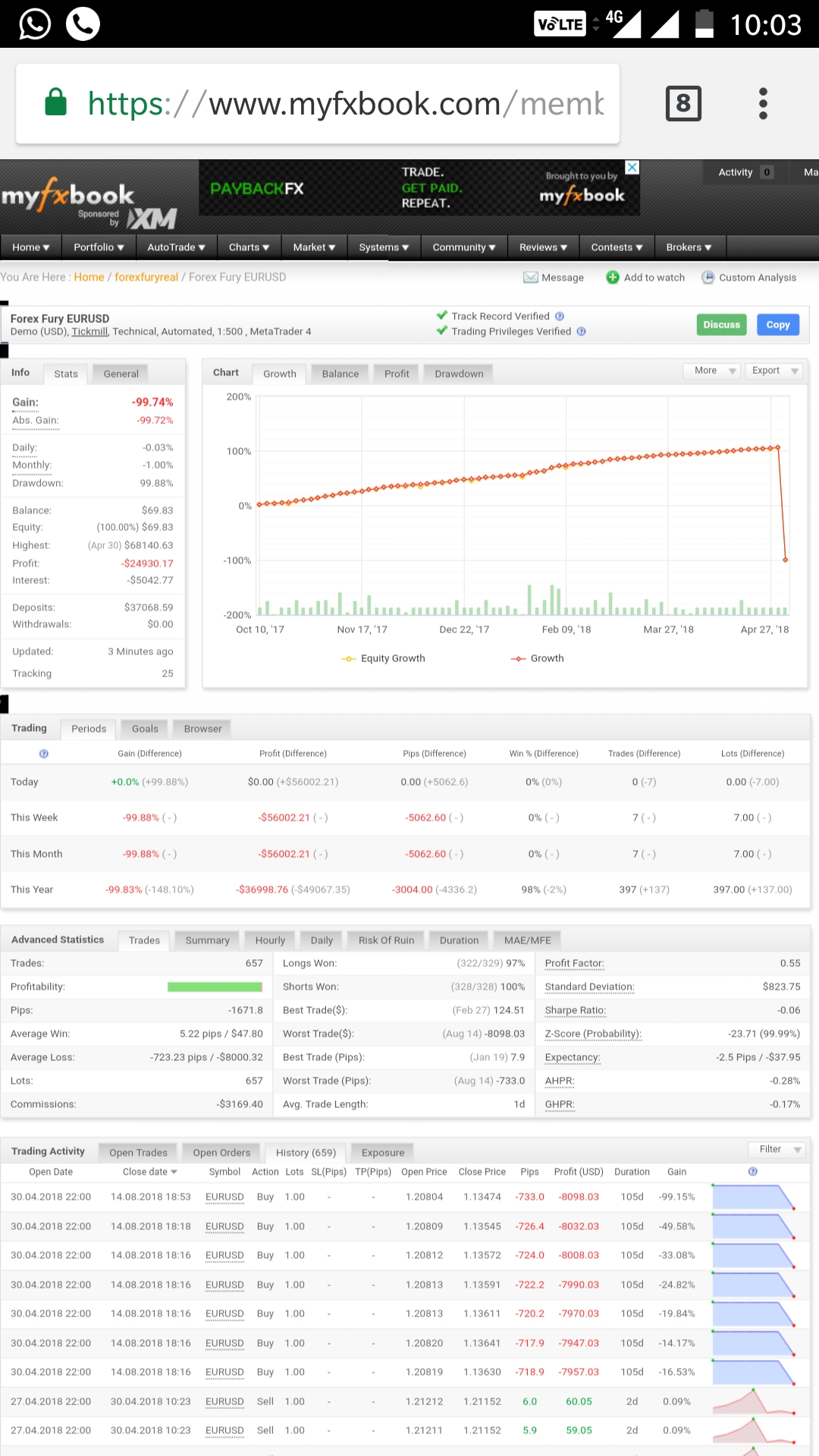Viewport: 819px width, 1456px height.
Task: Switch to the Stats tab
Action: coord(66,374)
